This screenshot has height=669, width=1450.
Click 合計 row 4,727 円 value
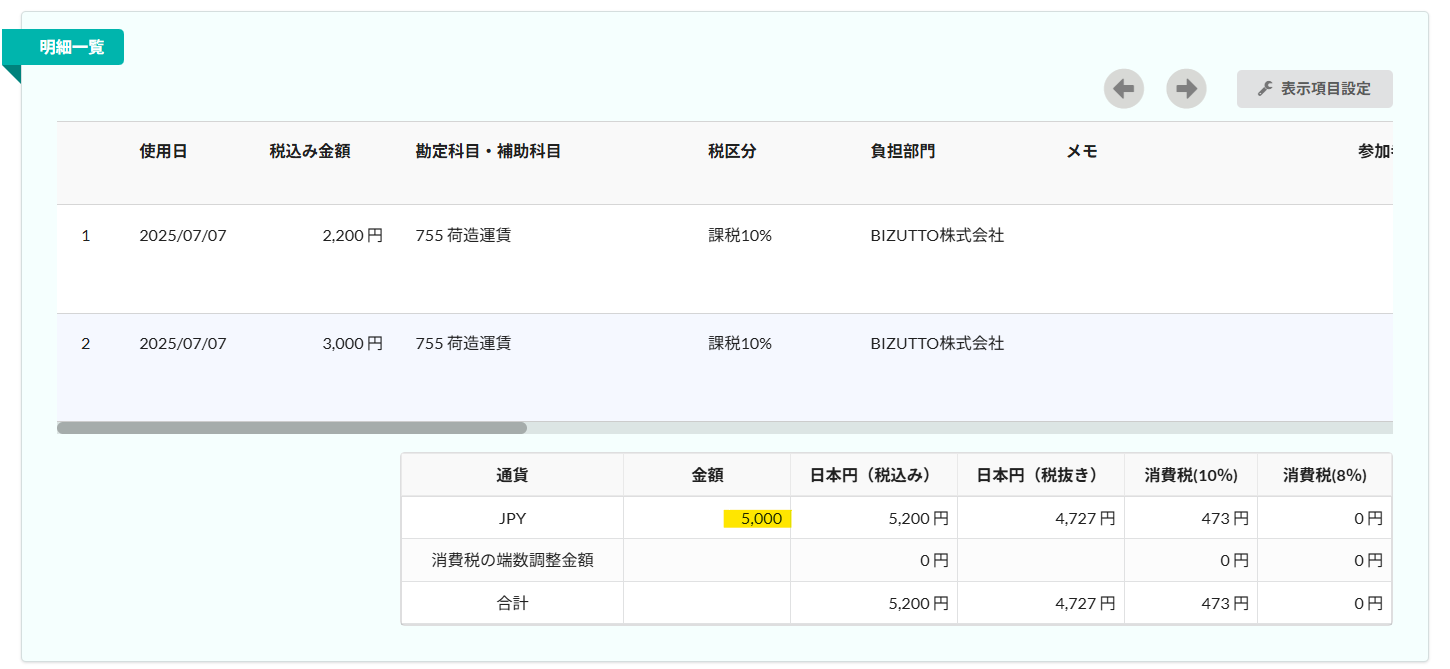[x=1085, y=604]
